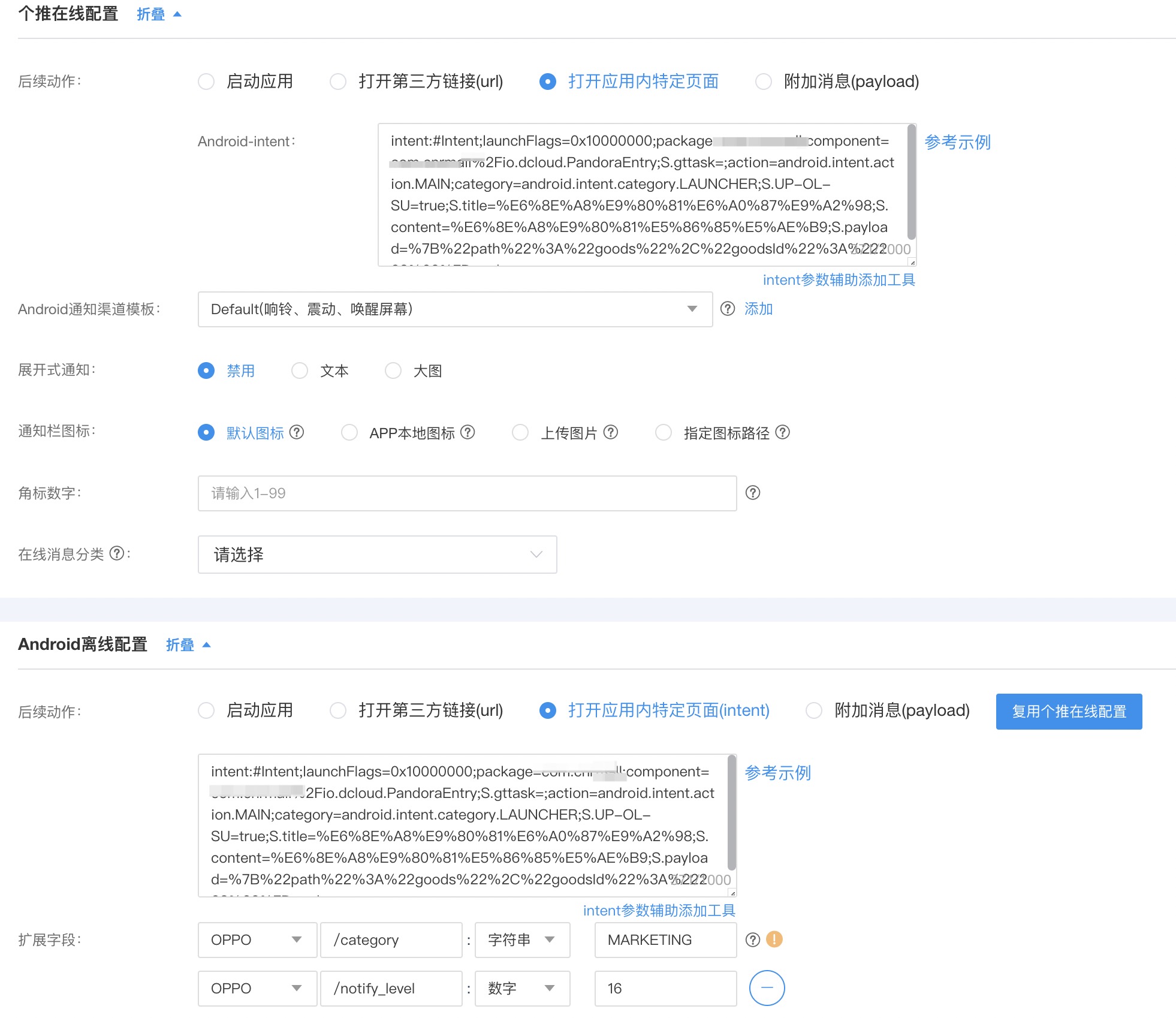Click help icon before 添加 link
Screen dimensions: 1176x1018
pos(728,309)
